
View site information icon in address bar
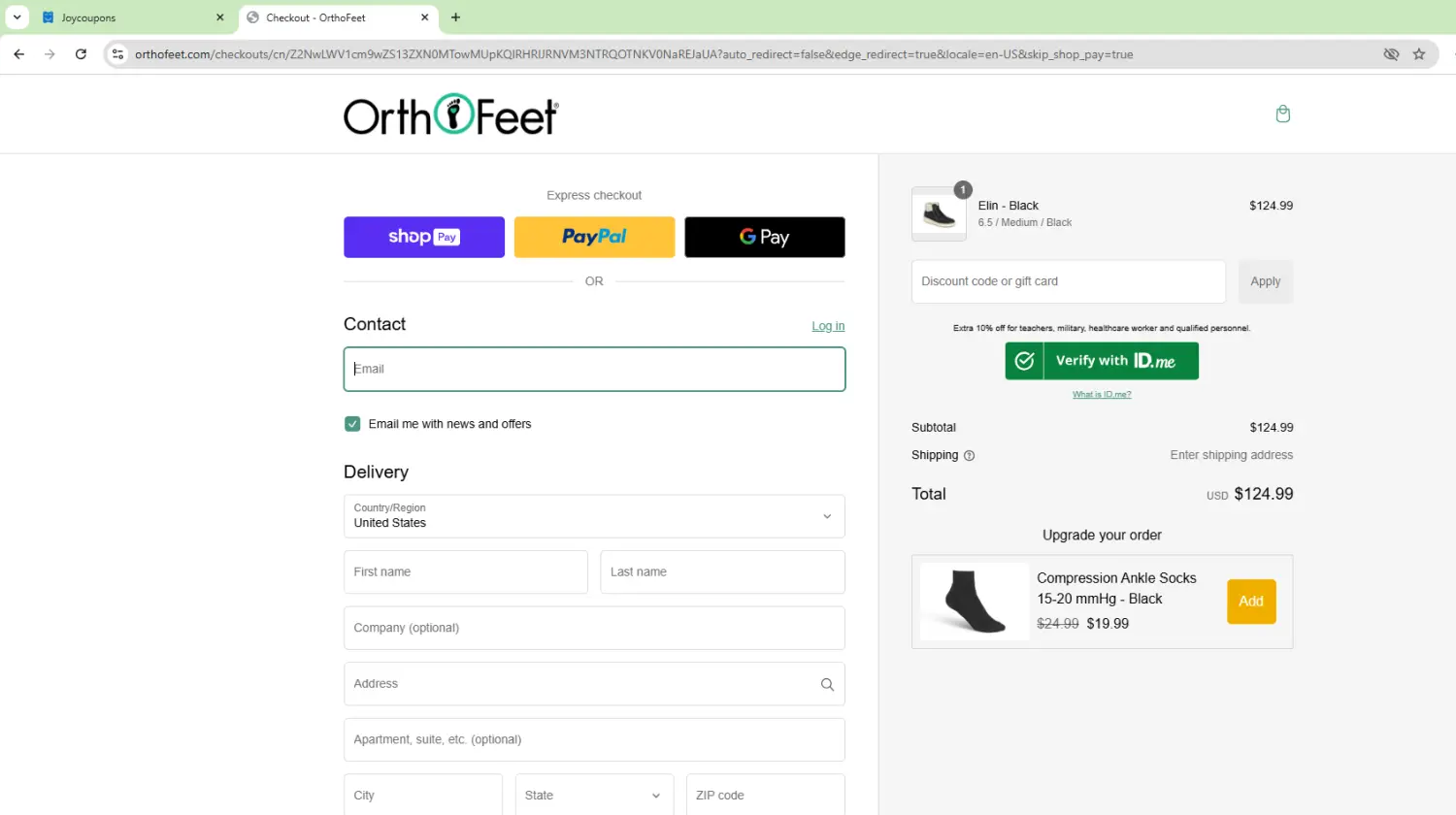pos(117,54)
